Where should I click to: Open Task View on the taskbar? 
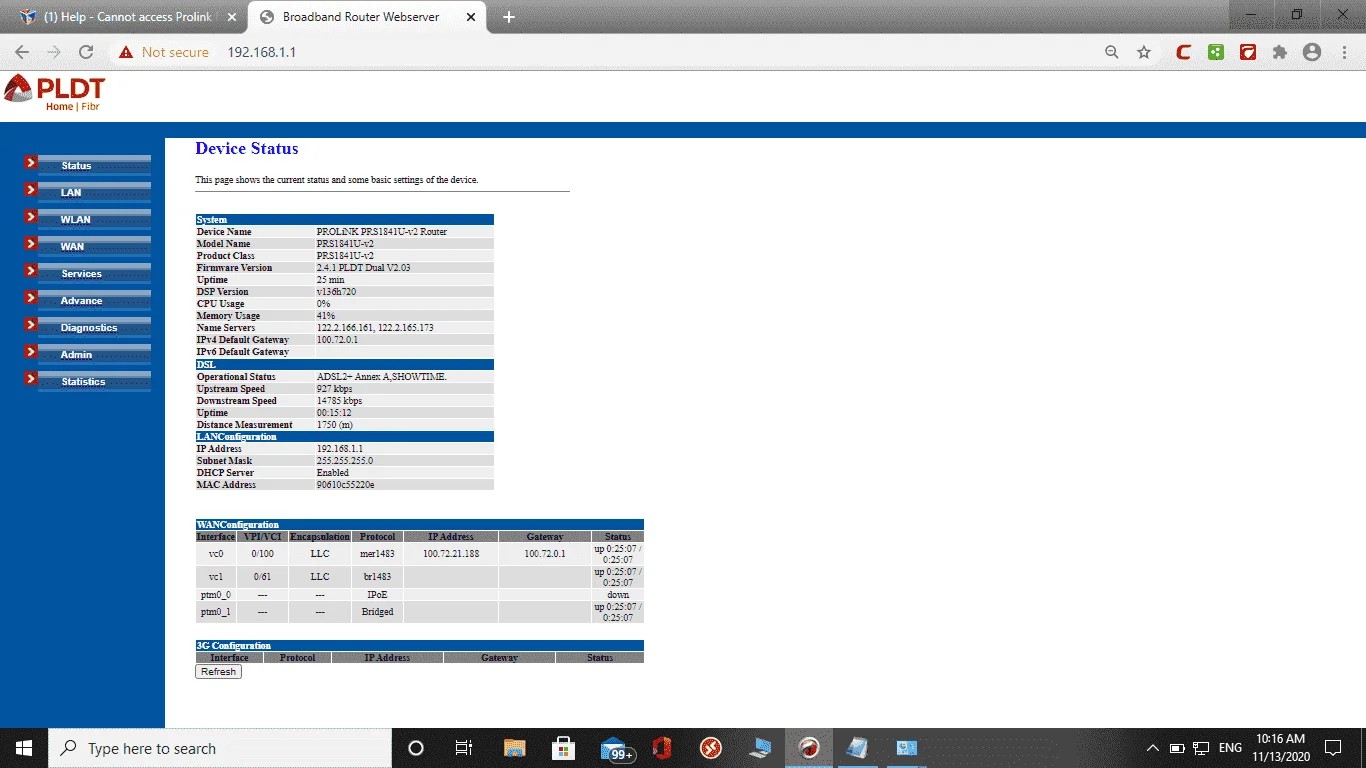pyautogui.click(x=464, y=748)
